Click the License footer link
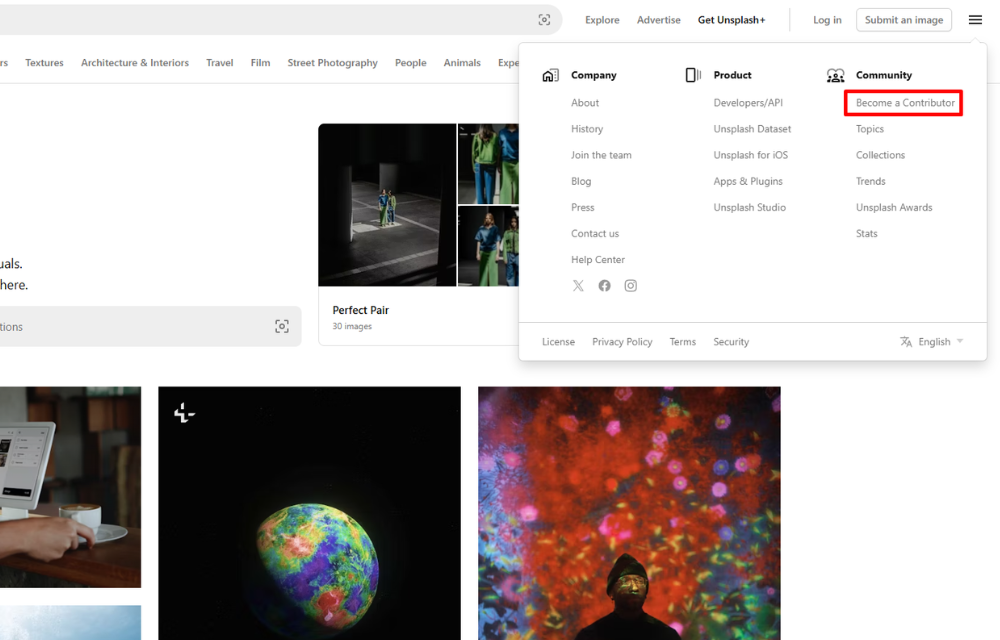 tap(558, 342)
